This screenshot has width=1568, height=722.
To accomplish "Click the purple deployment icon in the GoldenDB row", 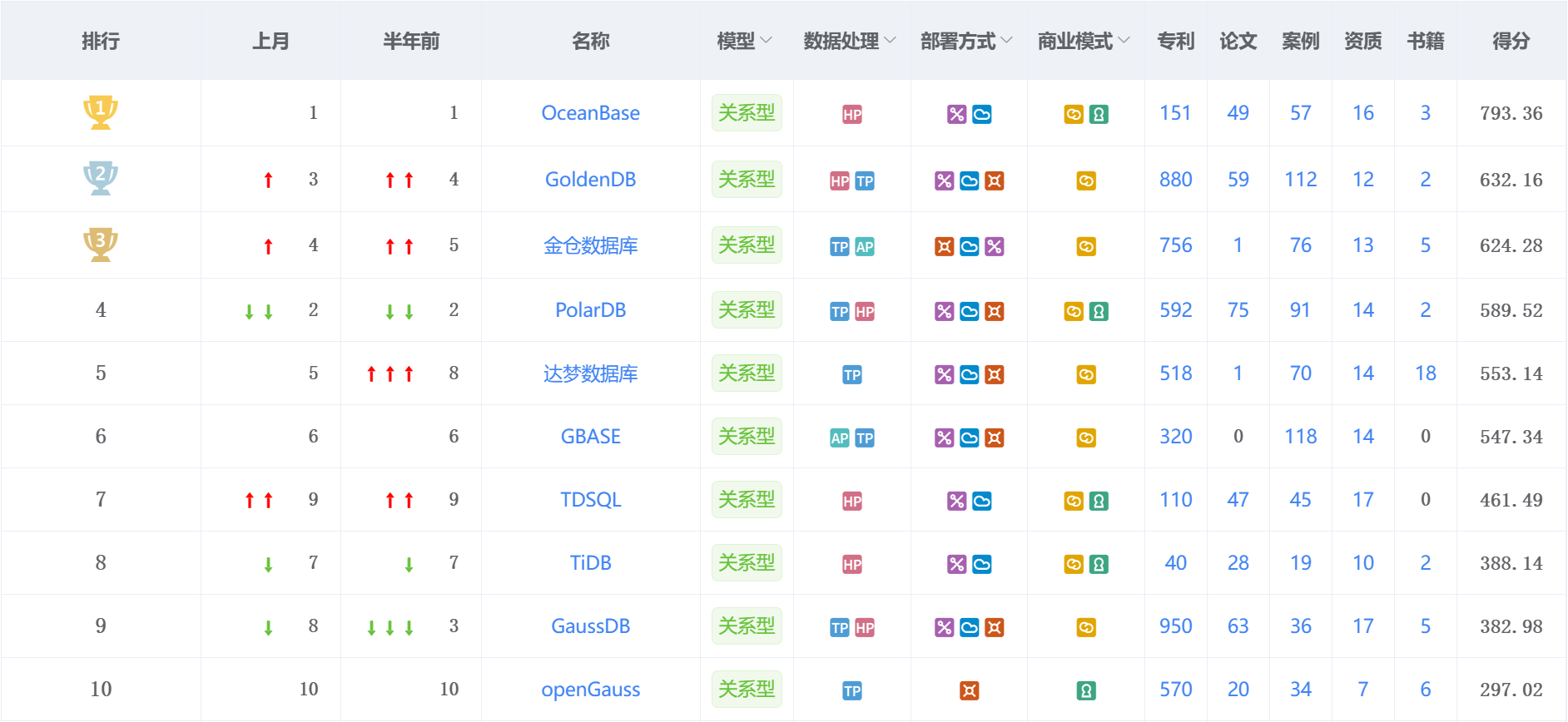I will point(944,181).
